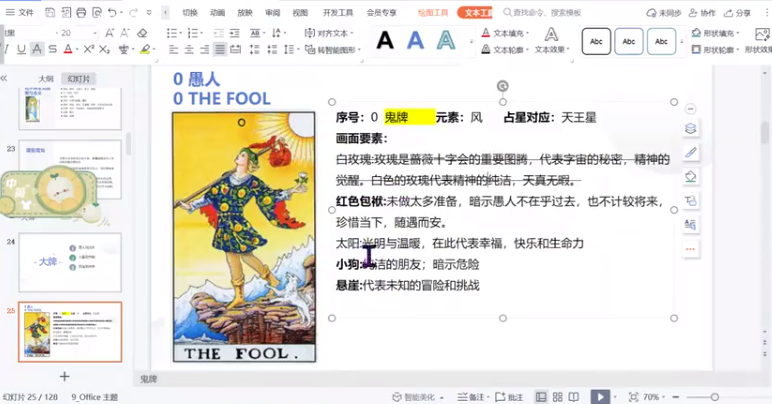Decrease paragraph spacing icon
The image size is (772, 404).
tap(272, 49)
